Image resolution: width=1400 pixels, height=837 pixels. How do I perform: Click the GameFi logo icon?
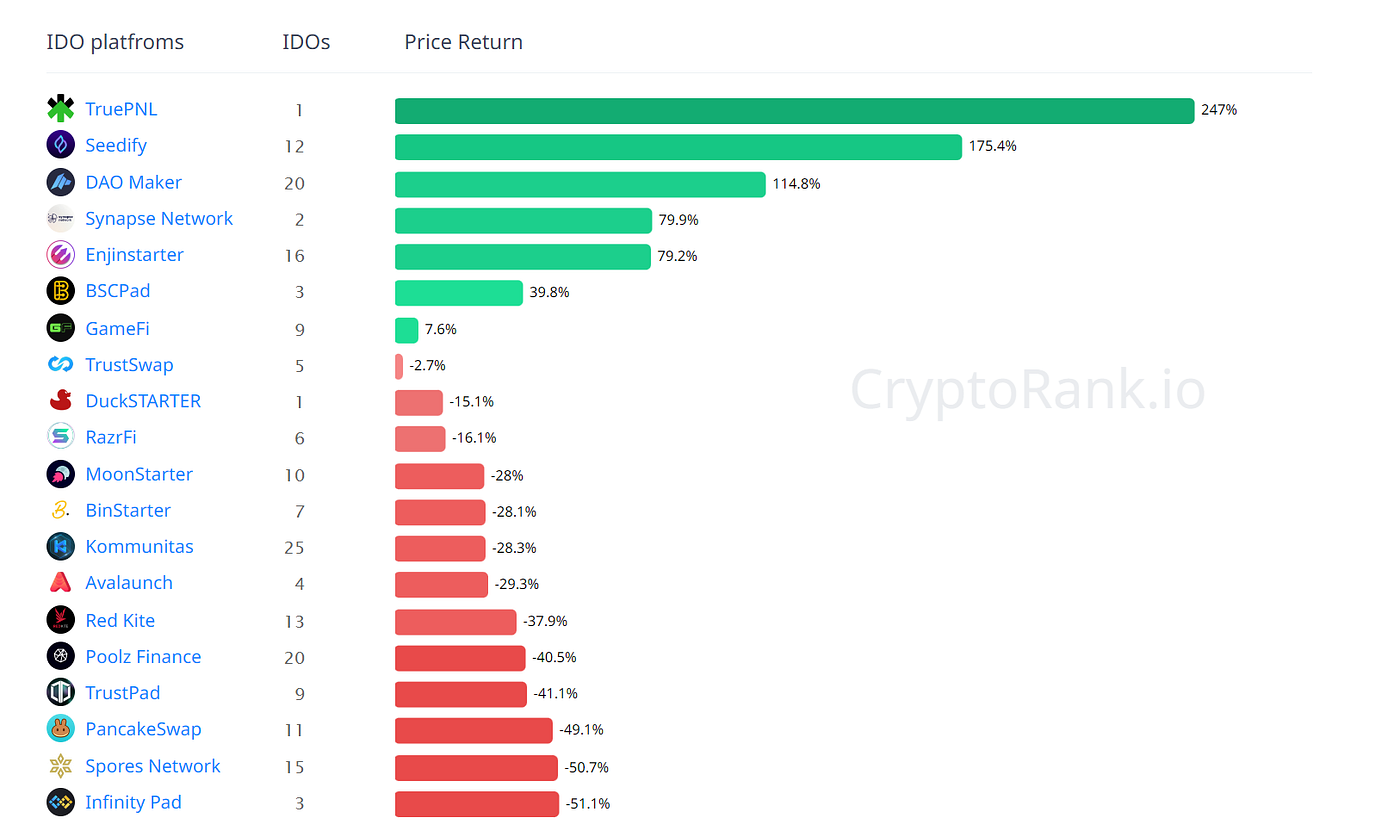(61, 328)
